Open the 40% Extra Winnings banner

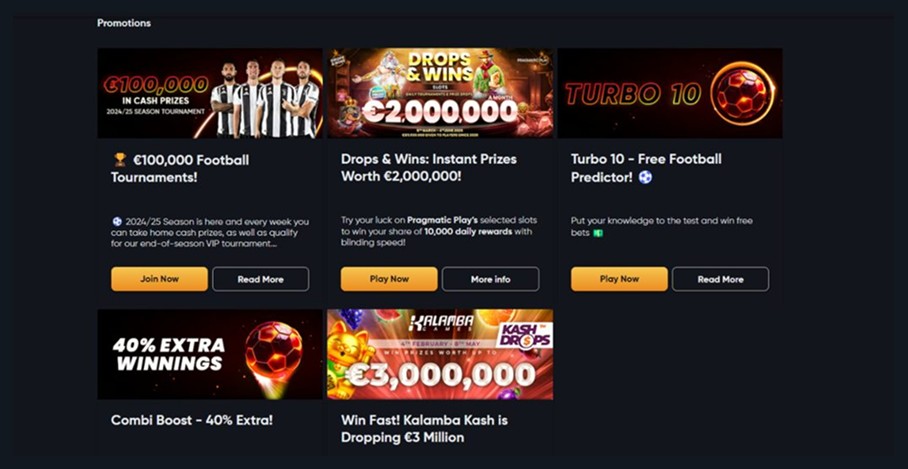click(x=210, y=354)
